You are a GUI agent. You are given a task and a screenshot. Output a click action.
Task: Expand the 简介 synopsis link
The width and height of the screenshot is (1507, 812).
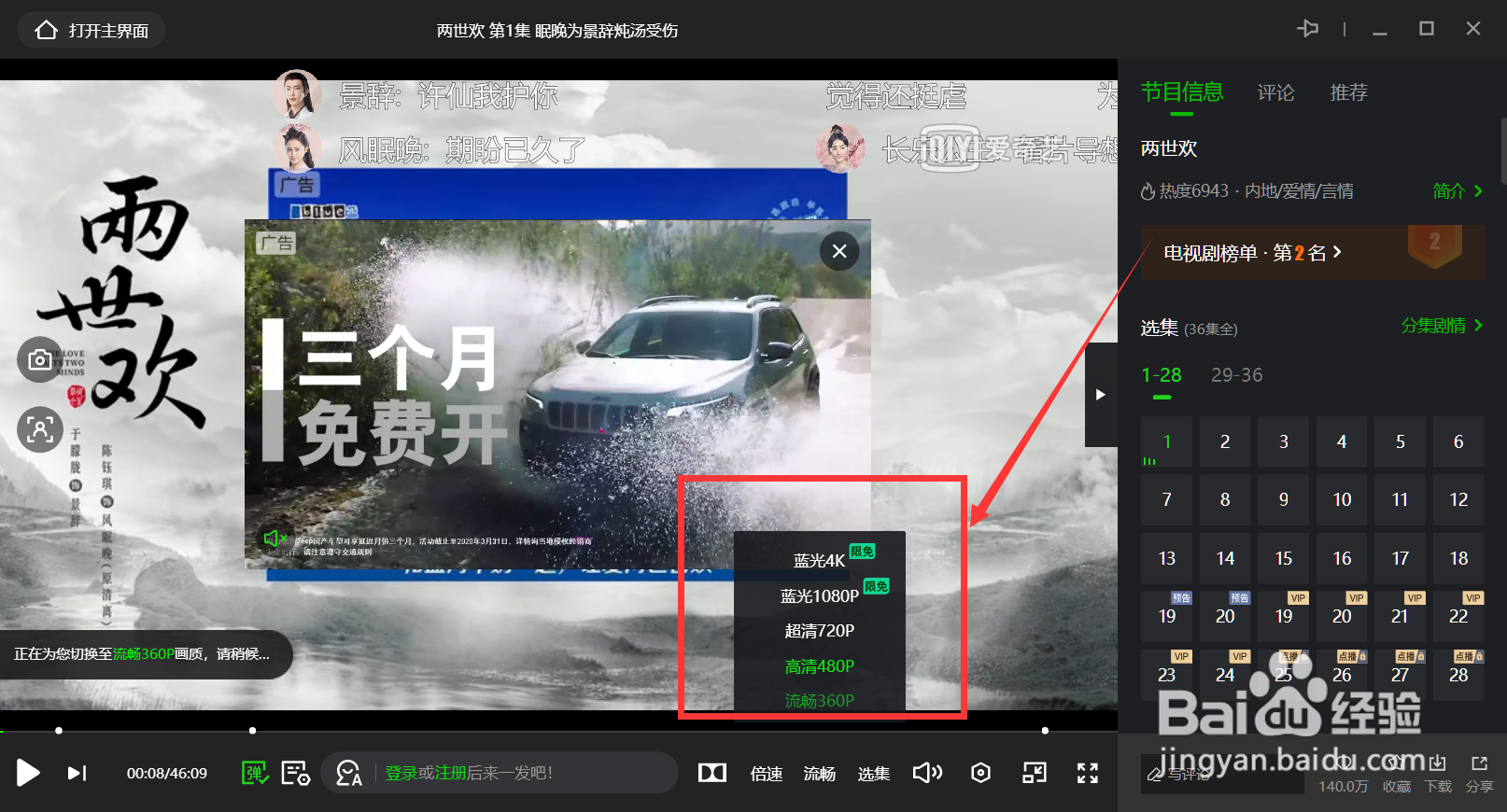(1458, 191)
